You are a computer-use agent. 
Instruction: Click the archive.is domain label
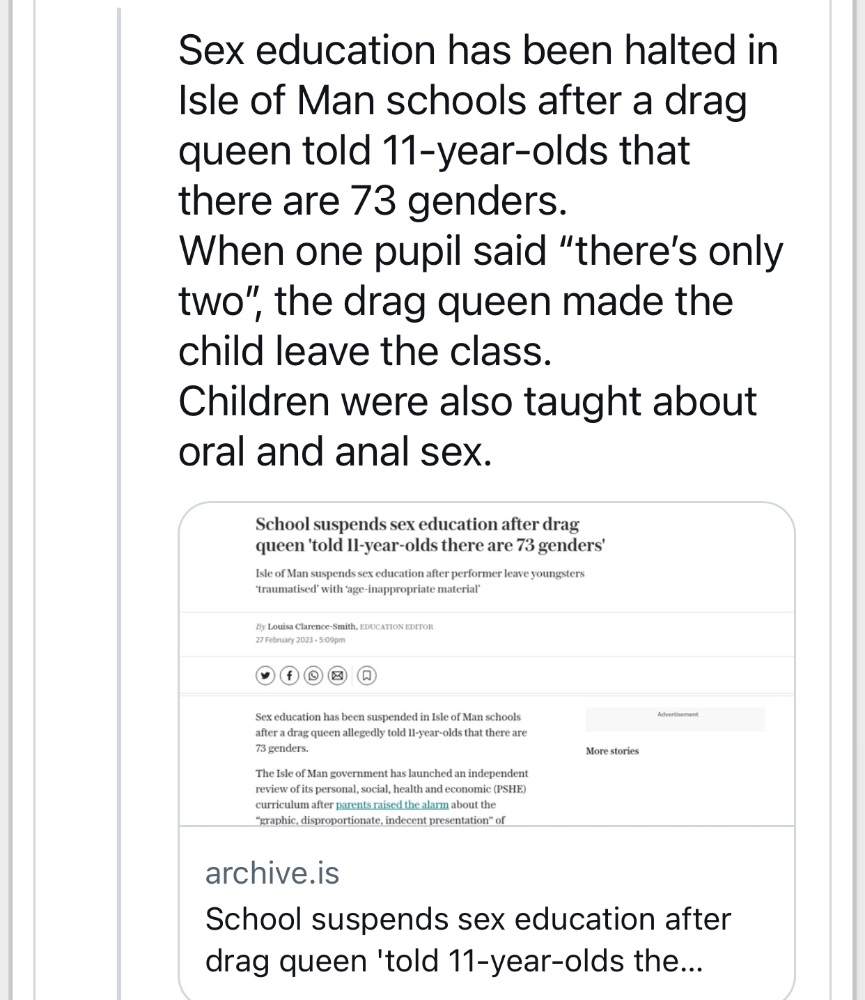point(272,872)
